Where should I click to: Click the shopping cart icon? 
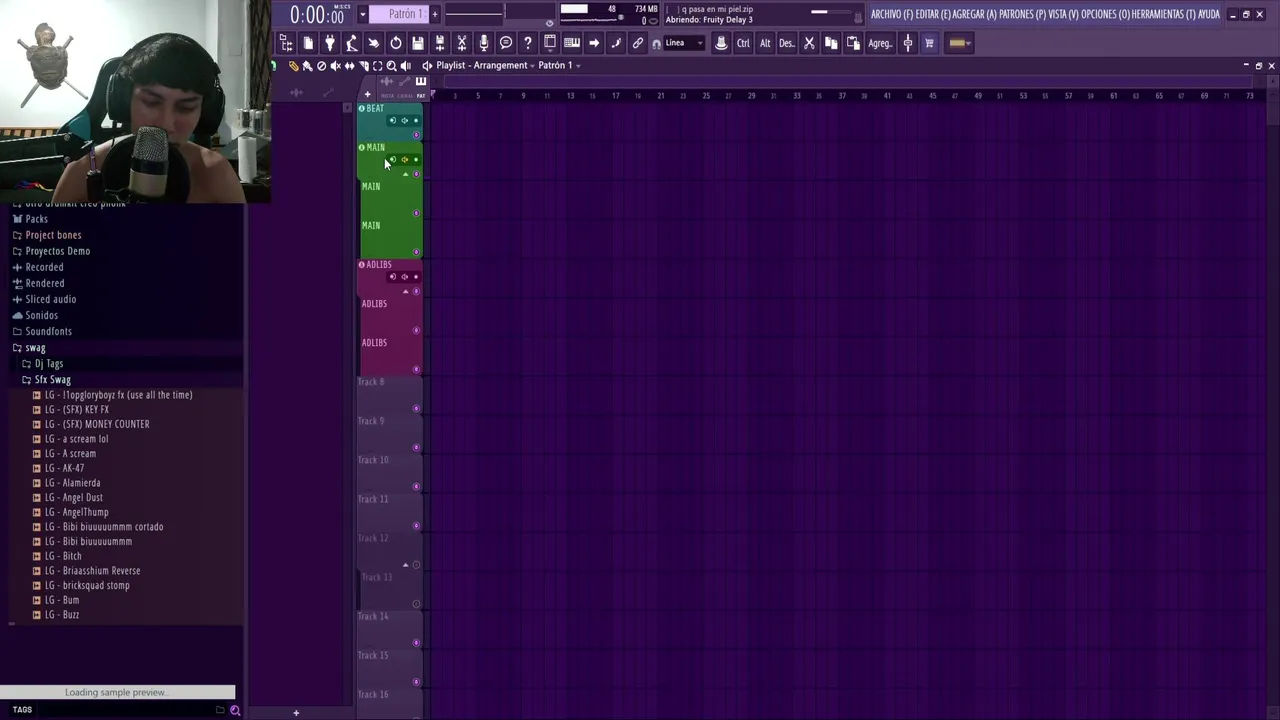(x=929, y=43)
